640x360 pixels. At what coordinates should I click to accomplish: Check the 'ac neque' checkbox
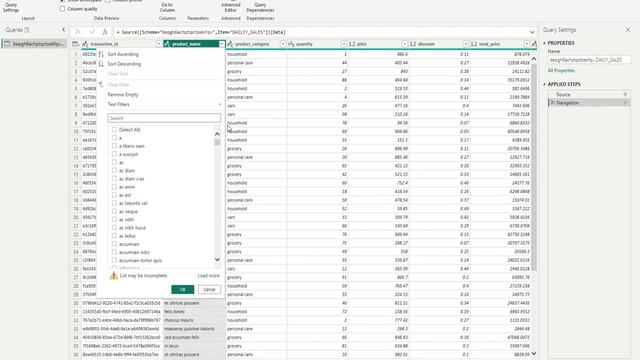[x=114, y=211]
